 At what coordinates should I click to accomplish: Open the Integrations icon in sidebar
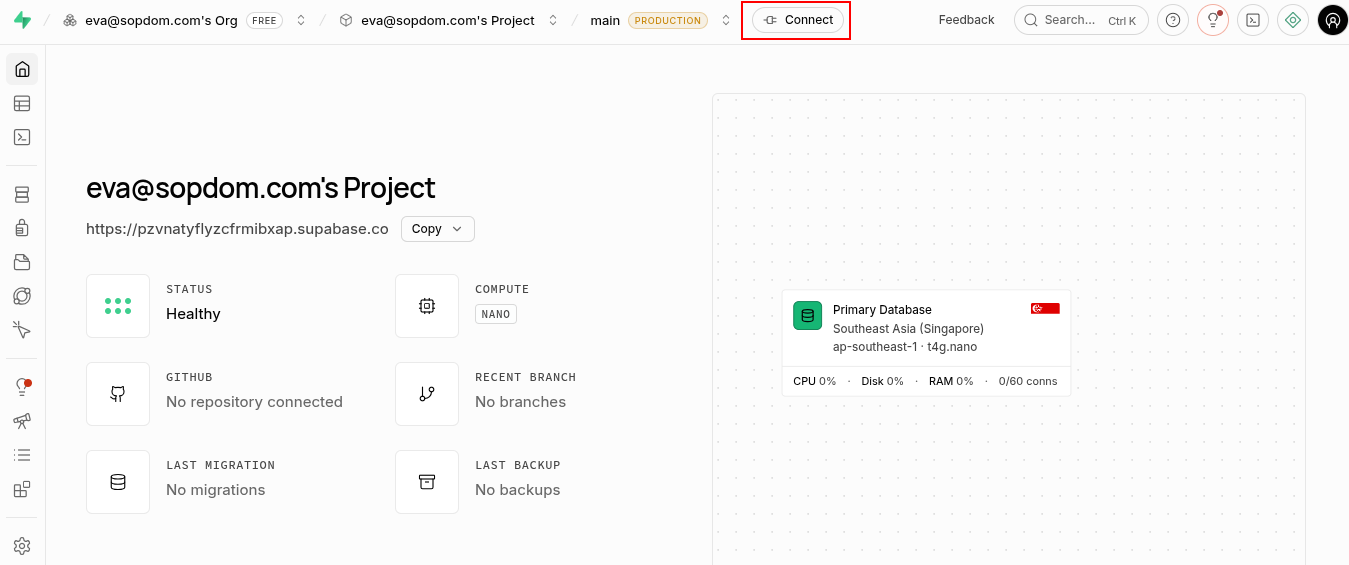[x=22, y=489]
